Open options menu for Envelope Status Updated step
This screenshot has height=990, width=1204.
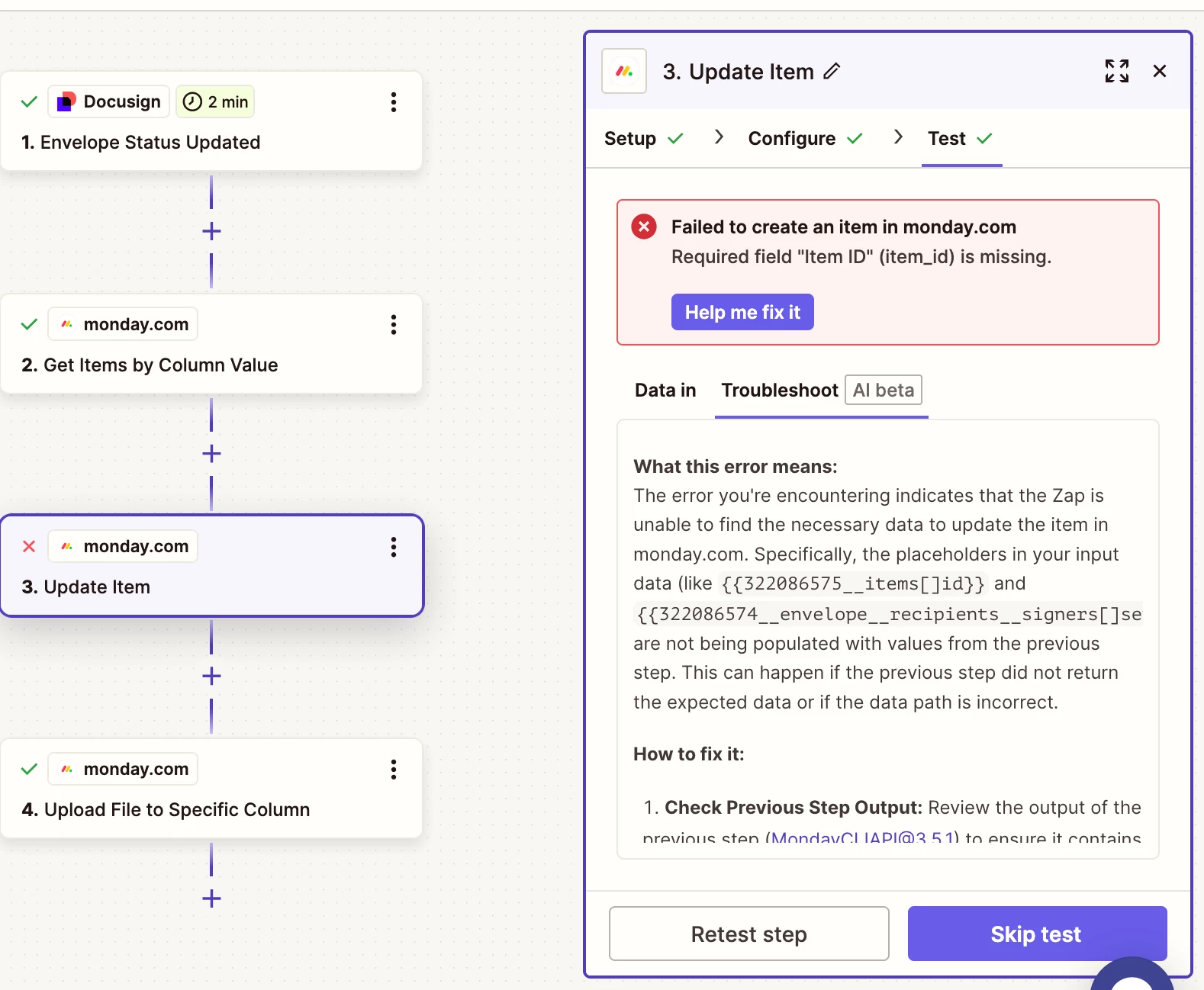tap(394, 102)
